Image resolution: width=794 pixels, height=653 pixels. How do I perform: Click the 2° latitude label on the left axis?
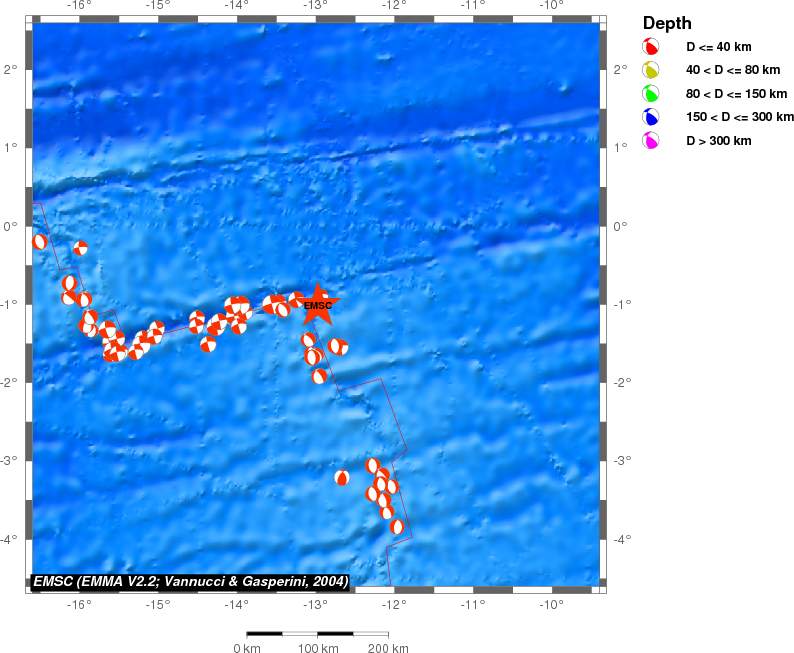coord(9,69)
